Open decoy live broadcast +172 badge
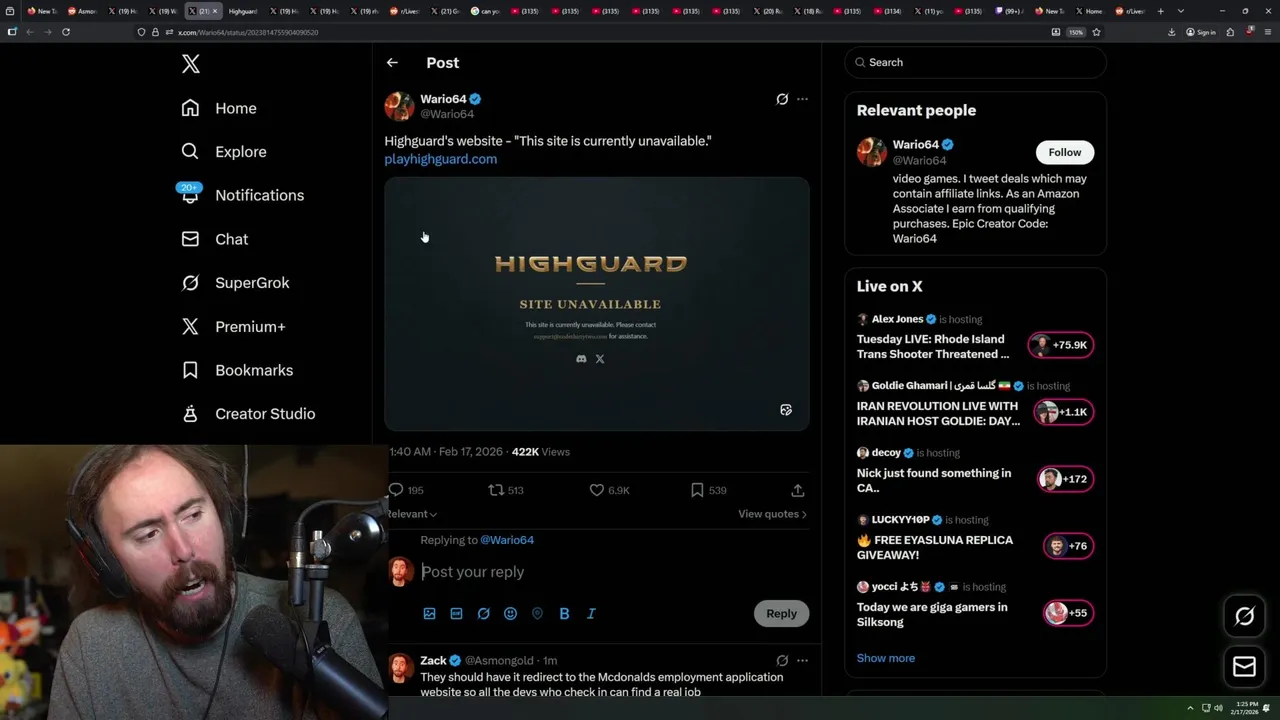This screenshot has width=1280, height=720. point(1065,479)
